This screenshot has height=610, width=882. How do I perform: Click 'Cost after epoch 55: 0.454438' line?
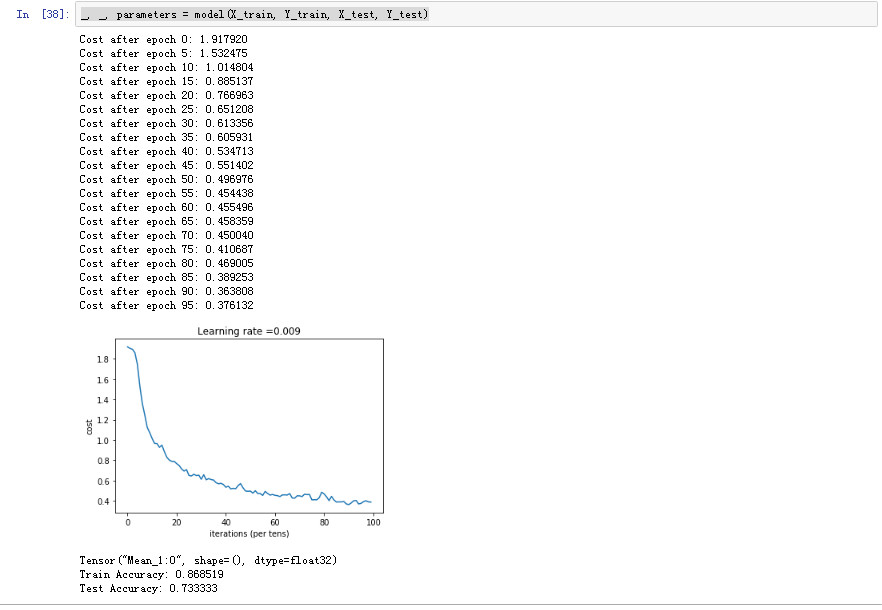pos(166,194)
